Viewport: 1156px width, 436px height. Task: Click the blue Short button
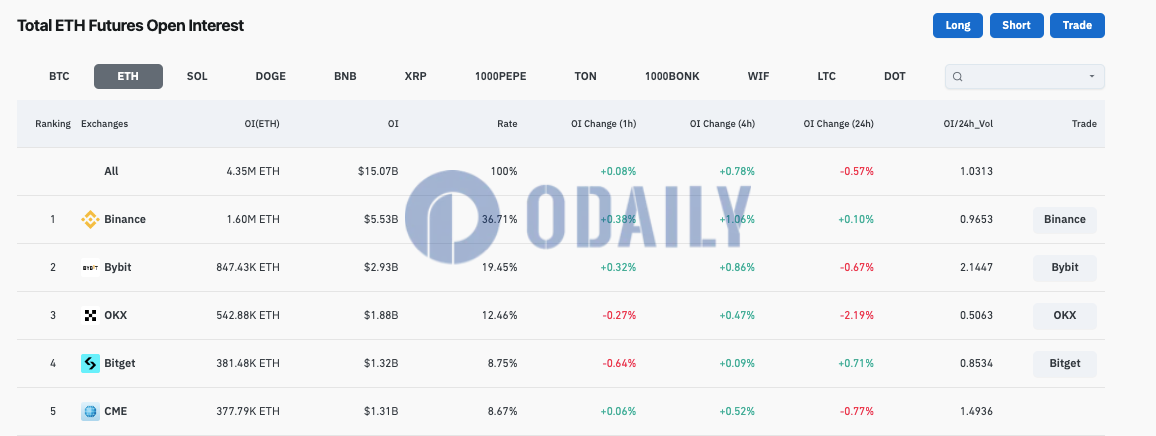[x=1016, y=25]
